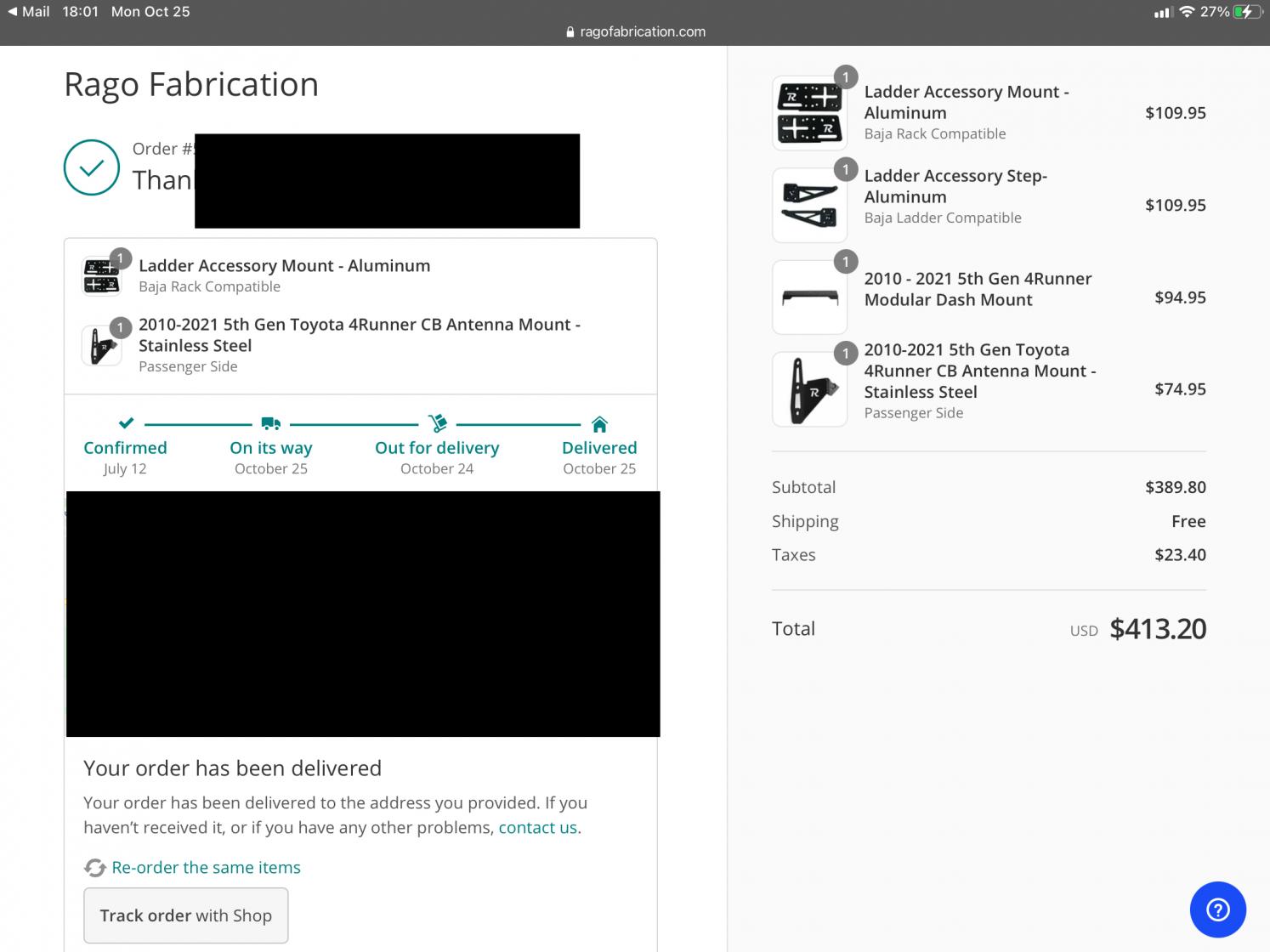
Task: Click the order confirmed checkmark circle icon
Action: click(92, 167)
